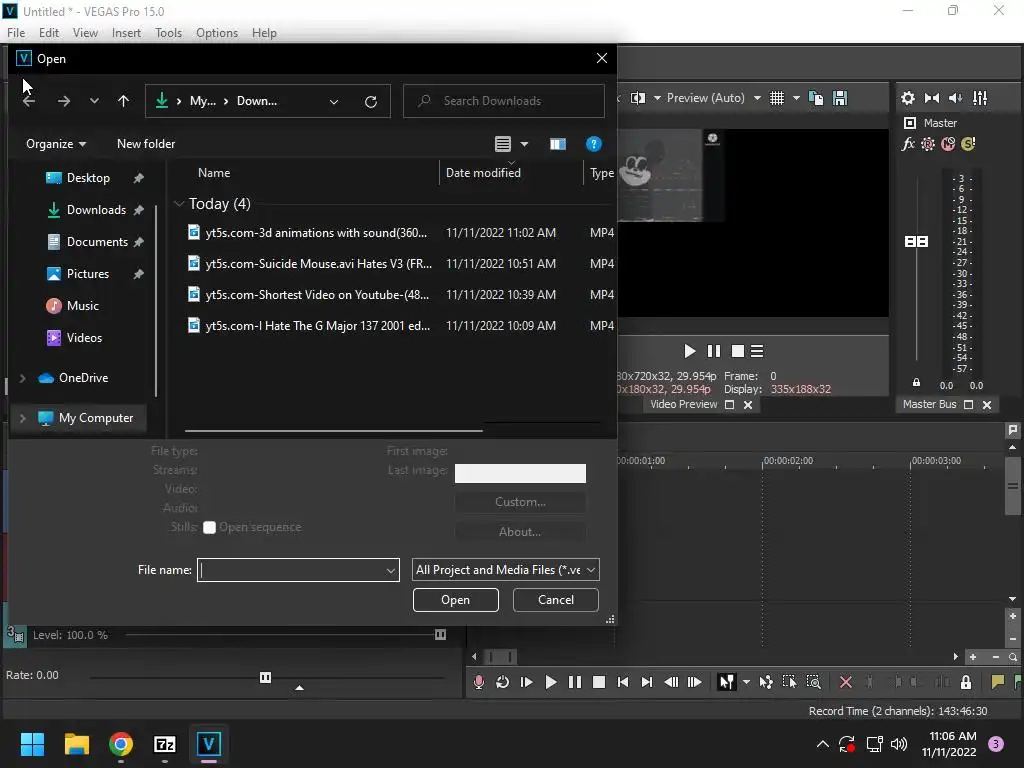Open Chrome from the taskbar

click(x=121, y=744)
